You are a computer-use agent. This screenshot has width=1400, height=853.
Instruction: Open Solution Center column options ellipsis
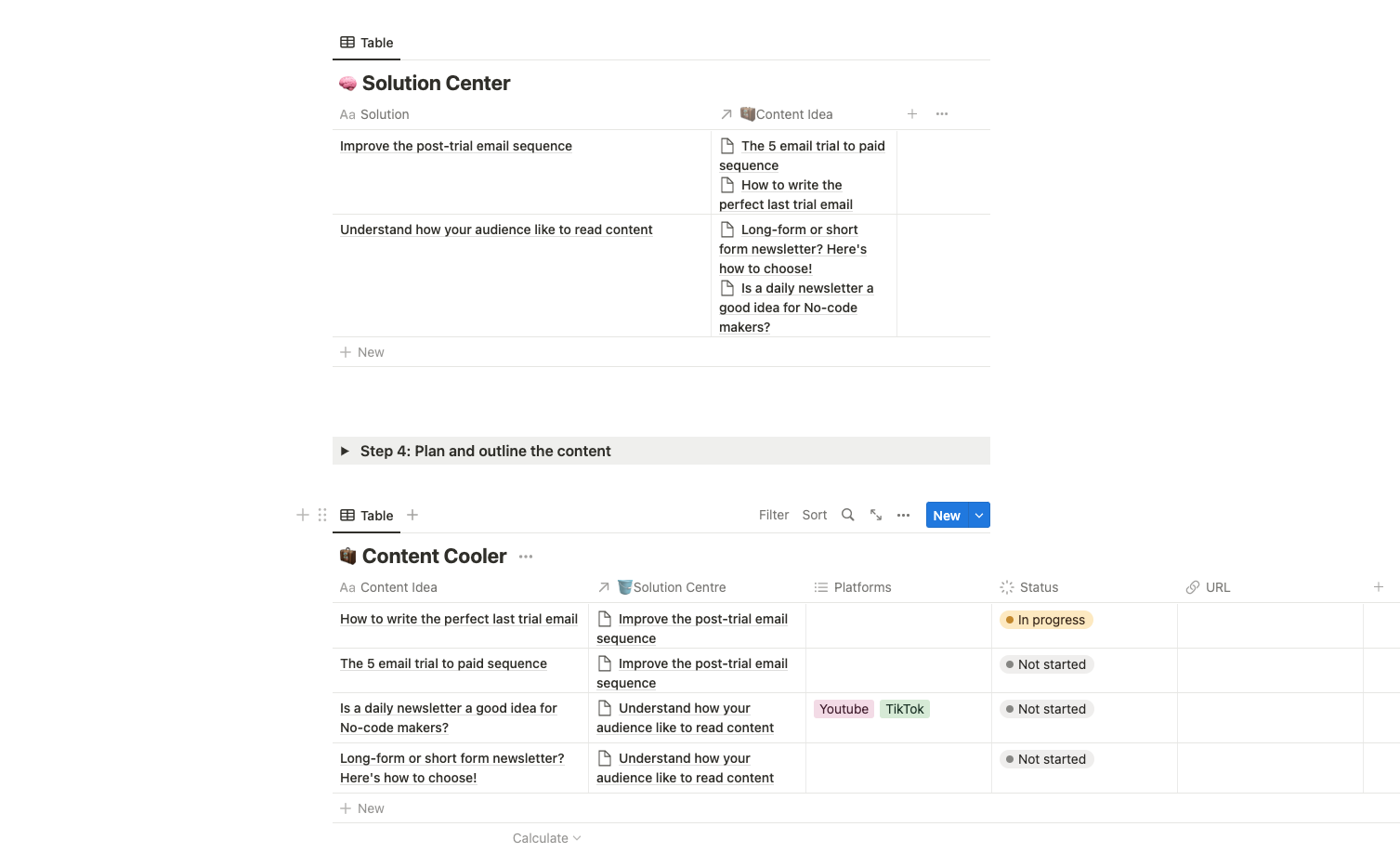pos(942,114)
